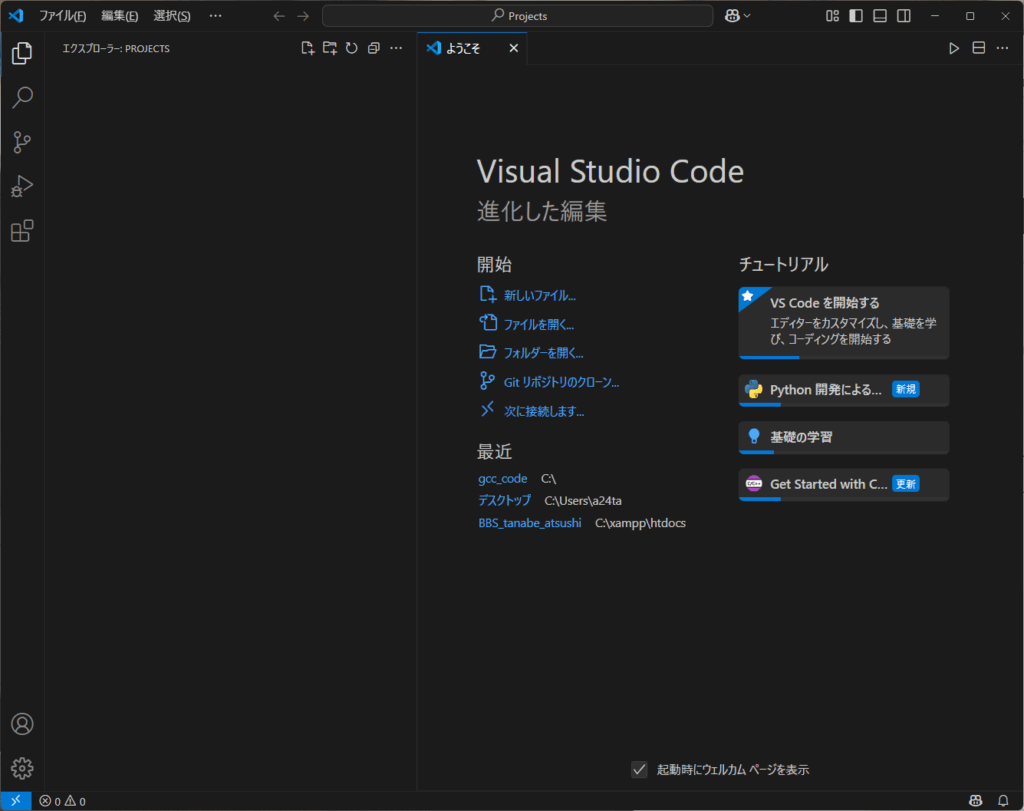Open notifications bell in the status bar
The image size is (1024, 811).
pos(1003,801)
